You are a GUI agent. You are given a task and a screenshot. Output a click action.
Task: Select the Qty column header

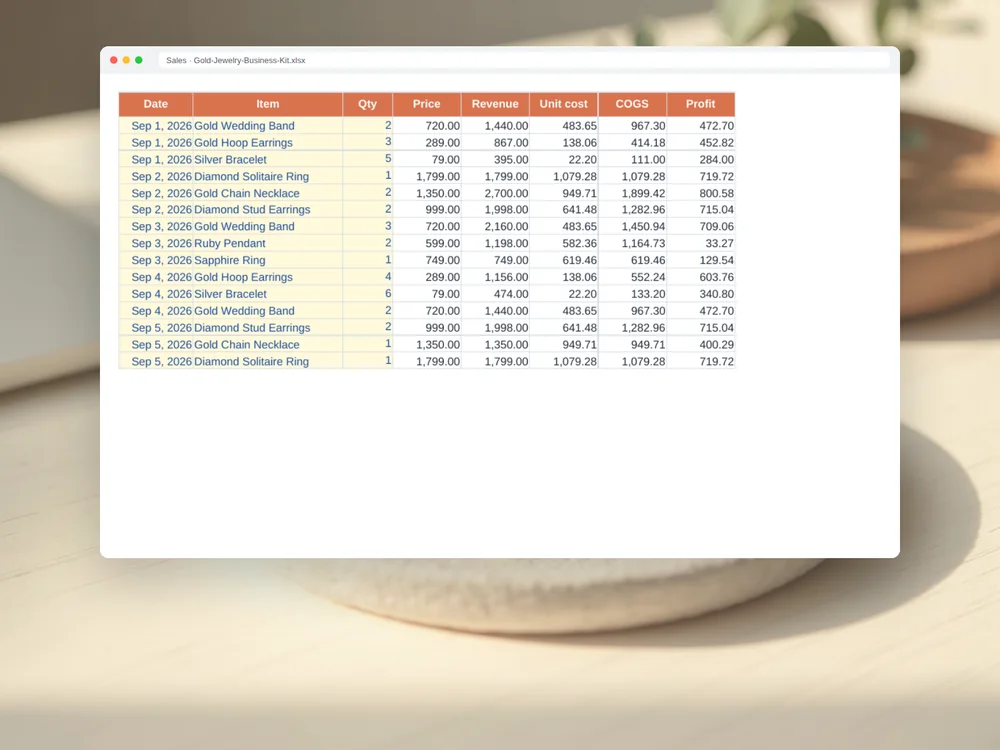click(x=367, y=104)
